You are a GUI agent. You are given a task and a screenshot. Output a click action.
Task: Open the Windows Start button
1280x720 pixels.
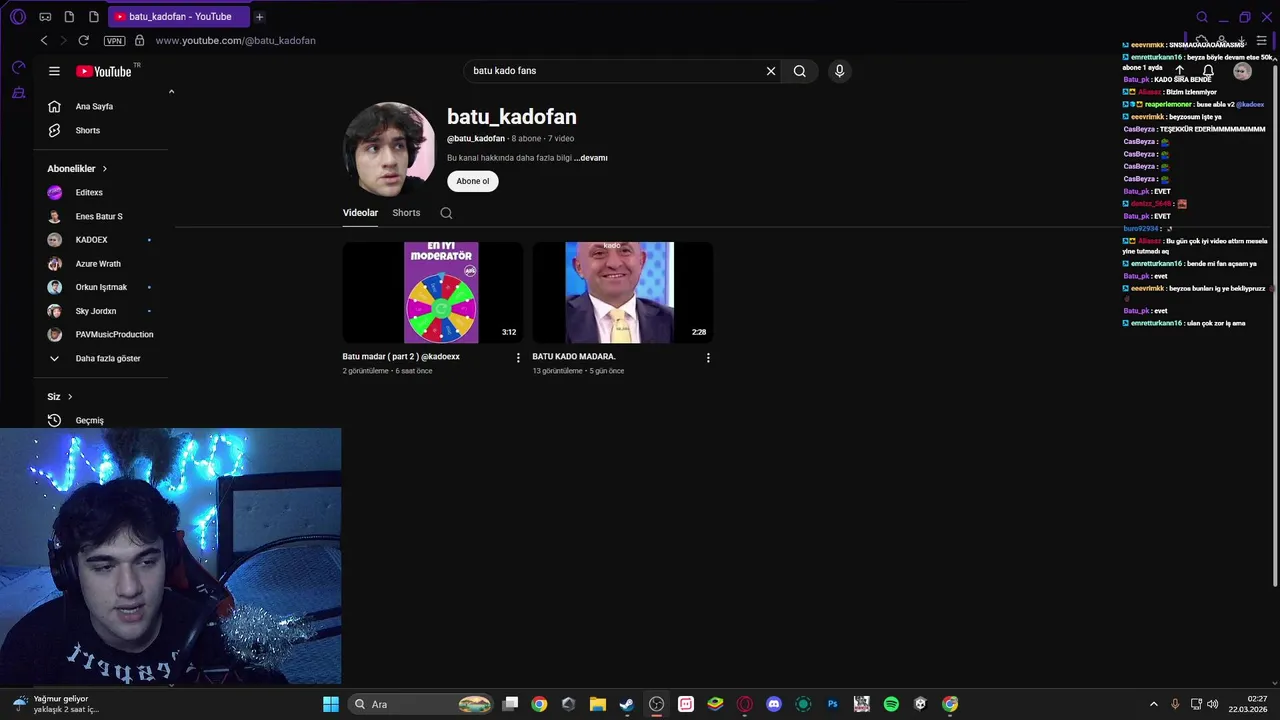point(331,704)
